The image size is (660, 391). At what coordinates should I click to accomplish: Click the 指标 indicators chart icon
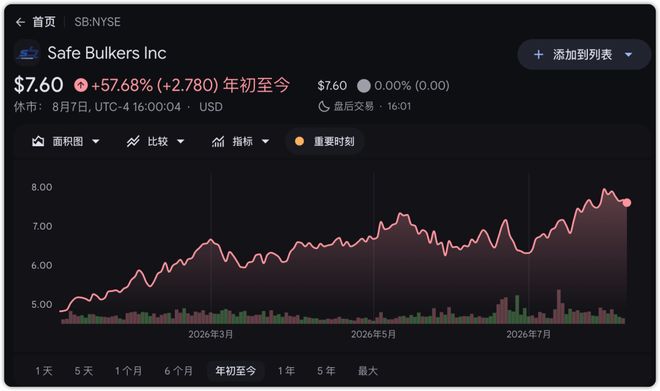218,141
